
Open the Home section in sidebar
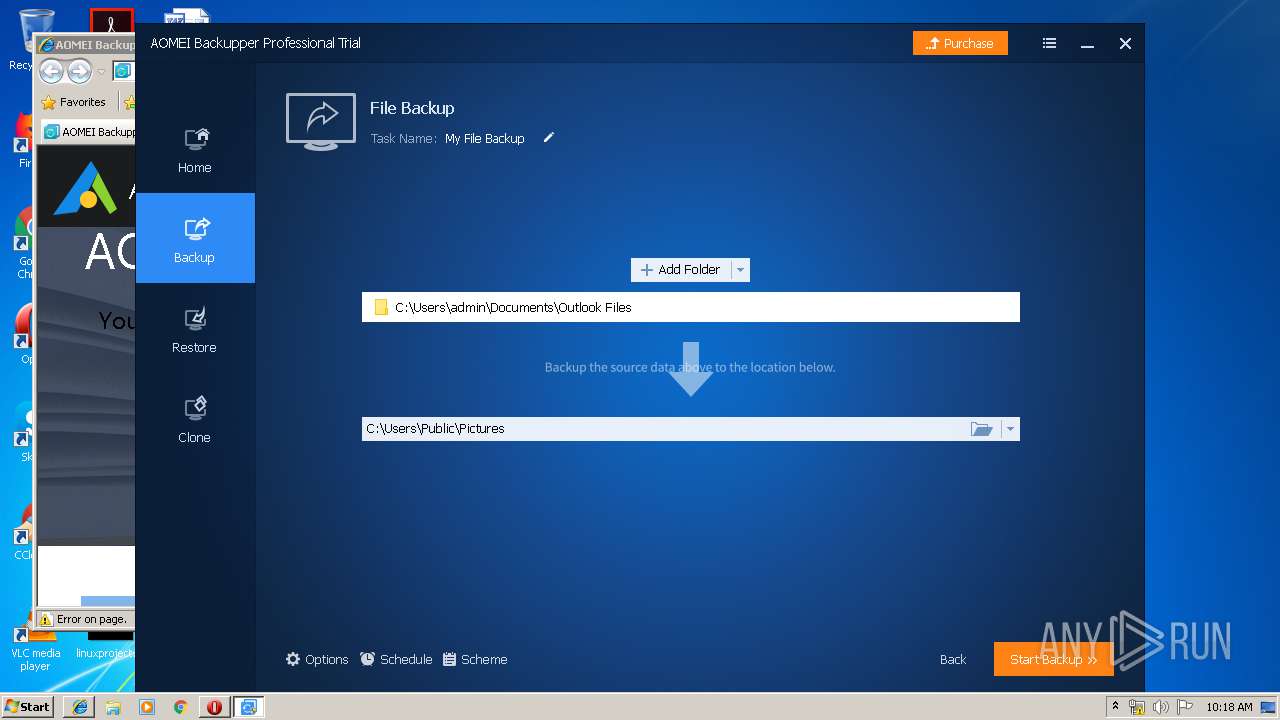coord(195,150)
